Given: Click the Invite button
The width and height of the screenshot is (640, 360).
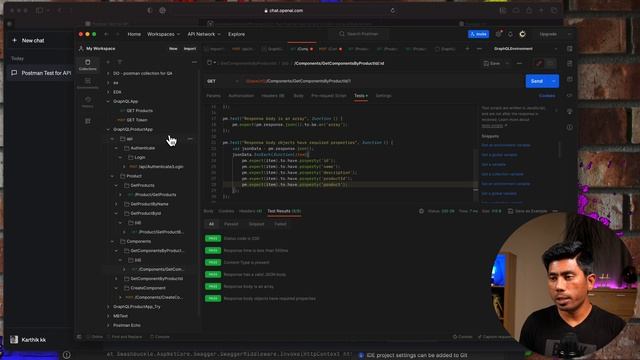Looking at the screenshot, I should click(x=478, y=34).
